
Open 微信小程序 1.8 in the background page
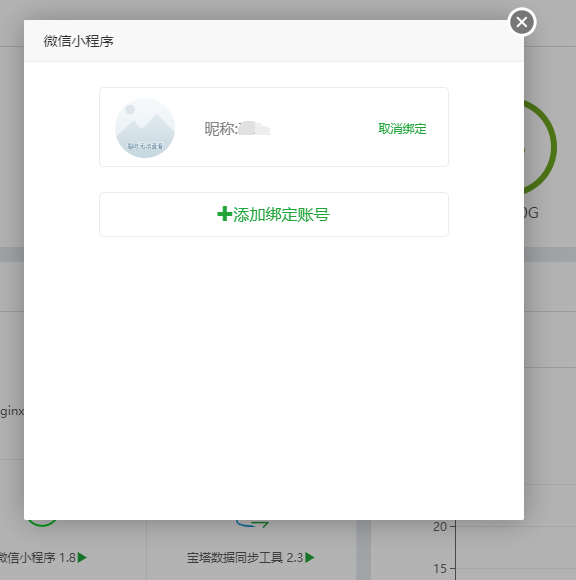(x=38, y=557)
